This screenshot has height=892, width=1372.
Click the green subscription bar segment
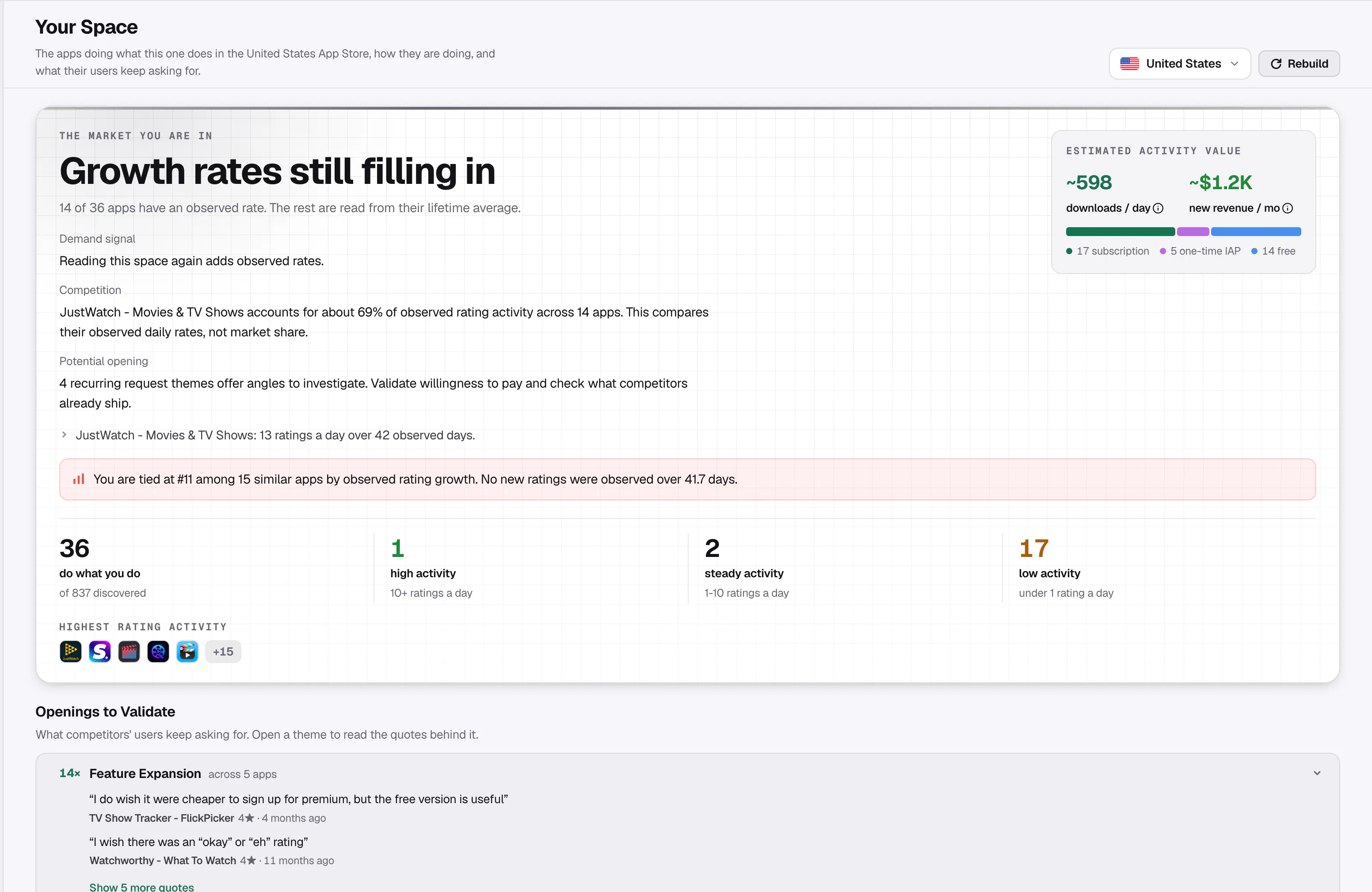tap(1120, 232)
